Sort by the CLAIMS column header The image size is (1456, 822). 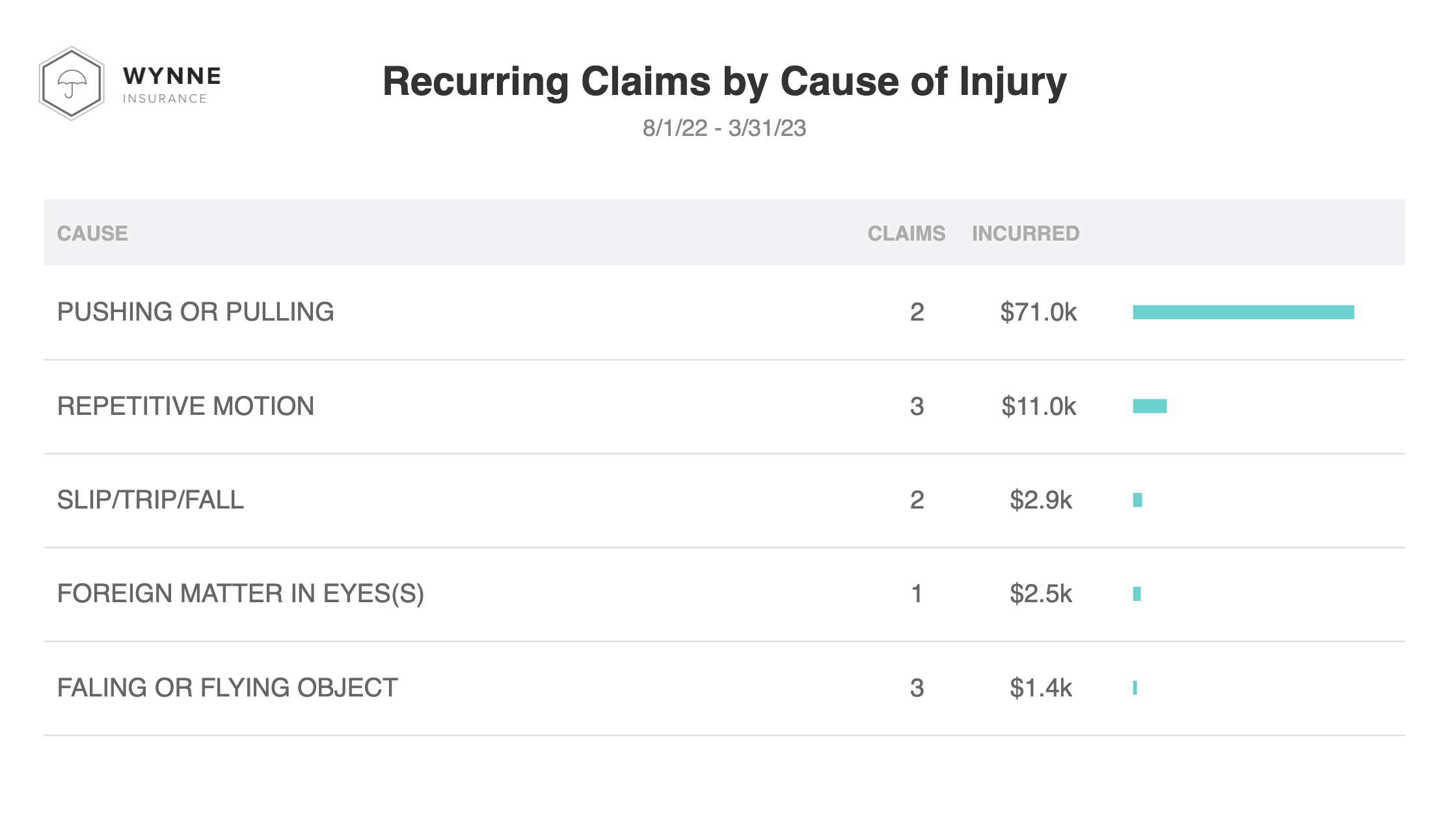coord(906,233)
